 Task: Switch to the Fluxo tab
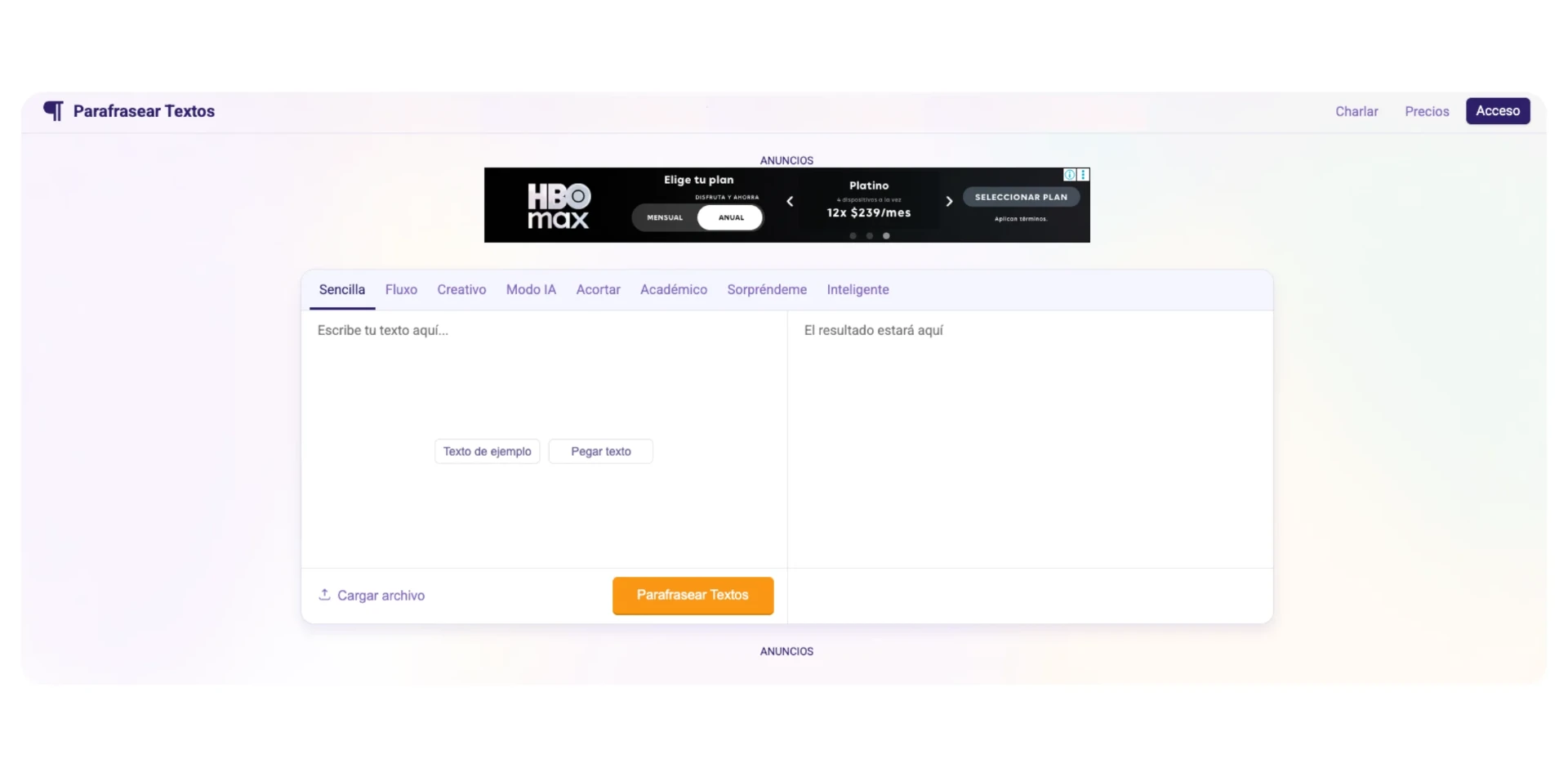(x=401, y=290)
